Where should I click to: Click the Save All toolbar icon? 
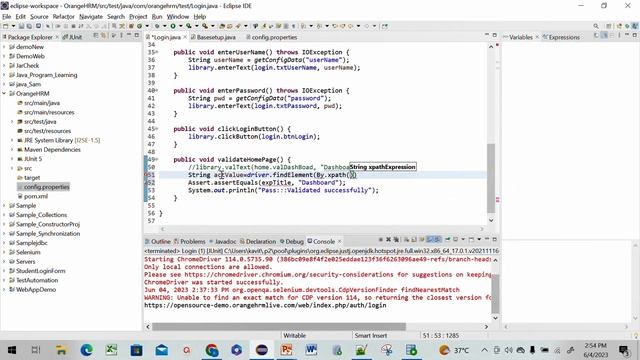29,26
